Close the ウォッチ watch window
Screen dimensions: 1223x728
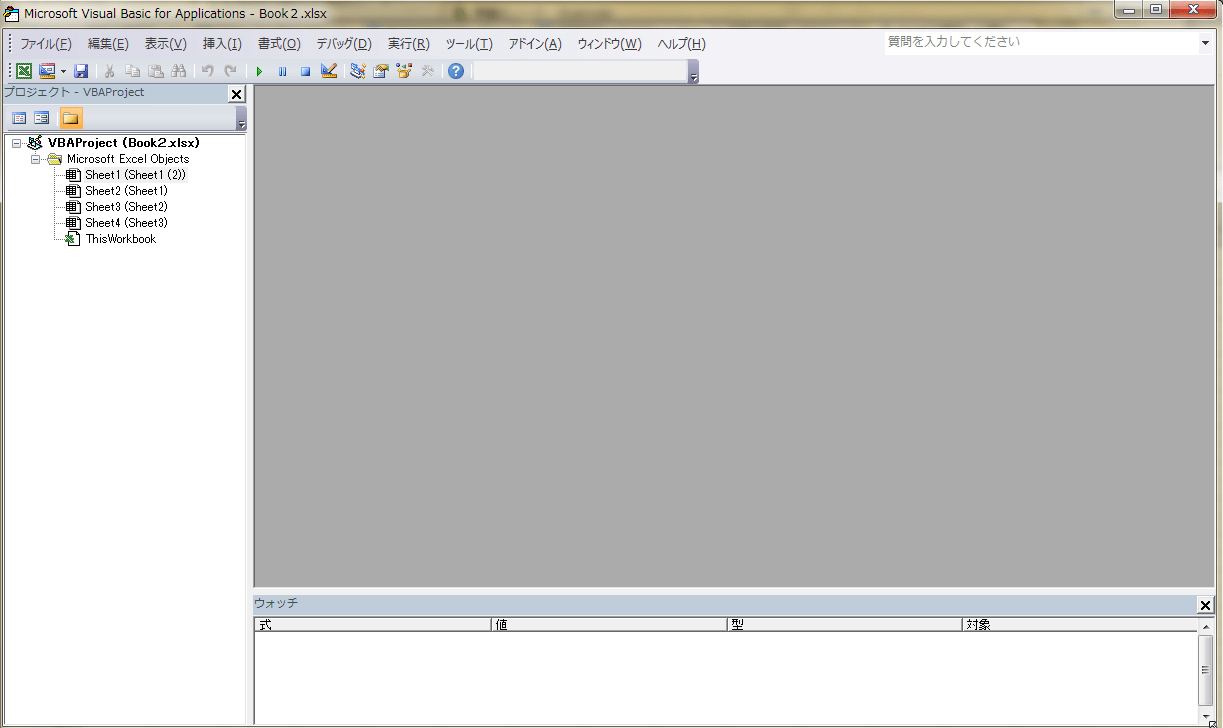click(x=1205, y=605)
